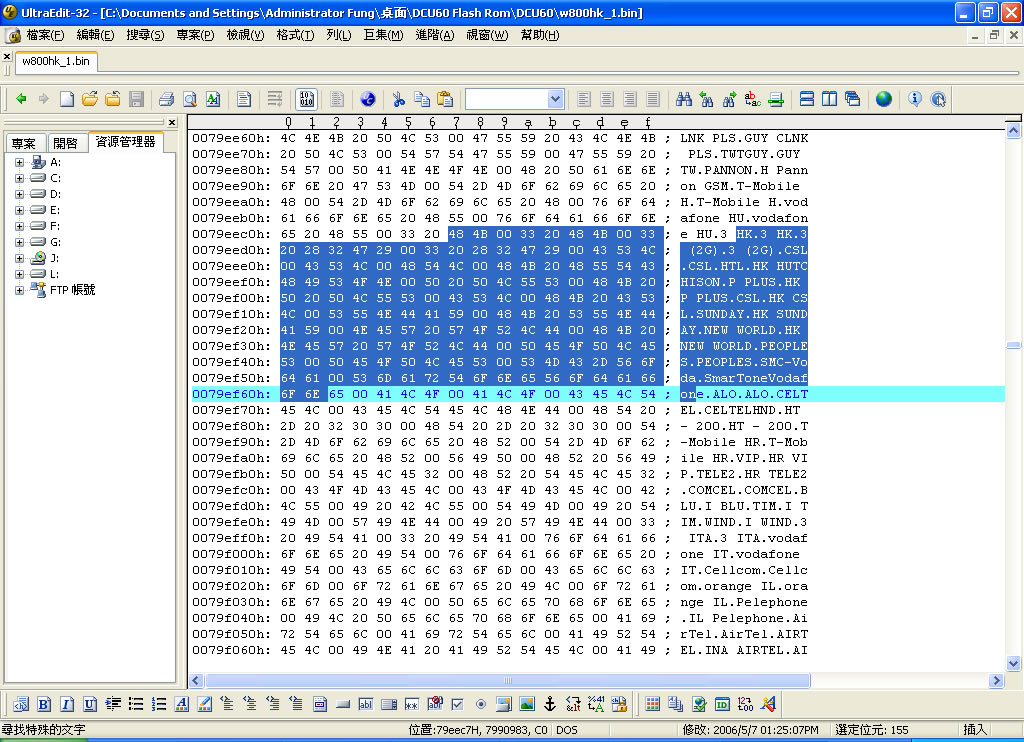Open the 格式(T) menu
Viewport: 1024px width, 742px height.
[295, 35]
